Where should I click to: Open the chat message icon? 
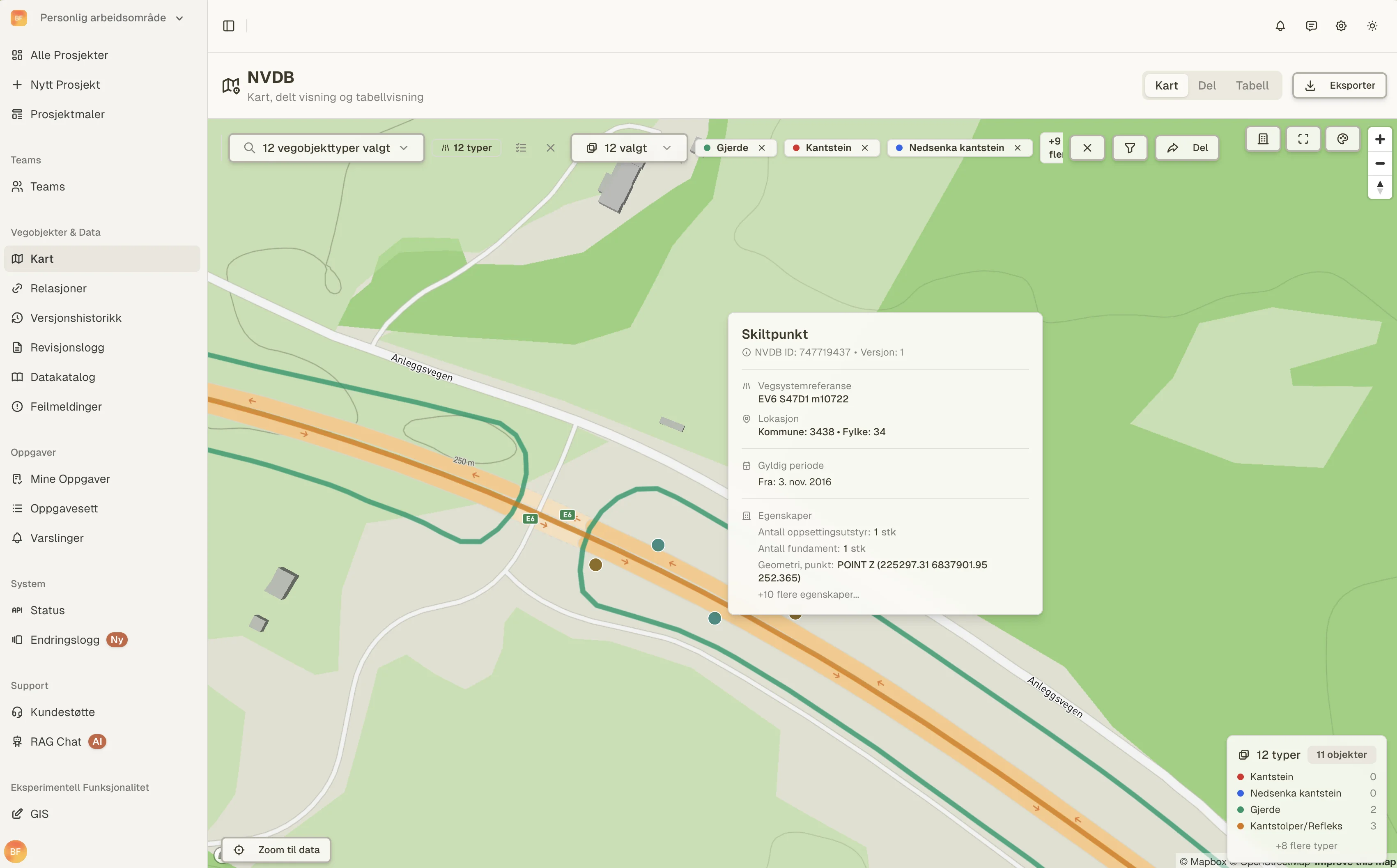[x=1311, y=26]
